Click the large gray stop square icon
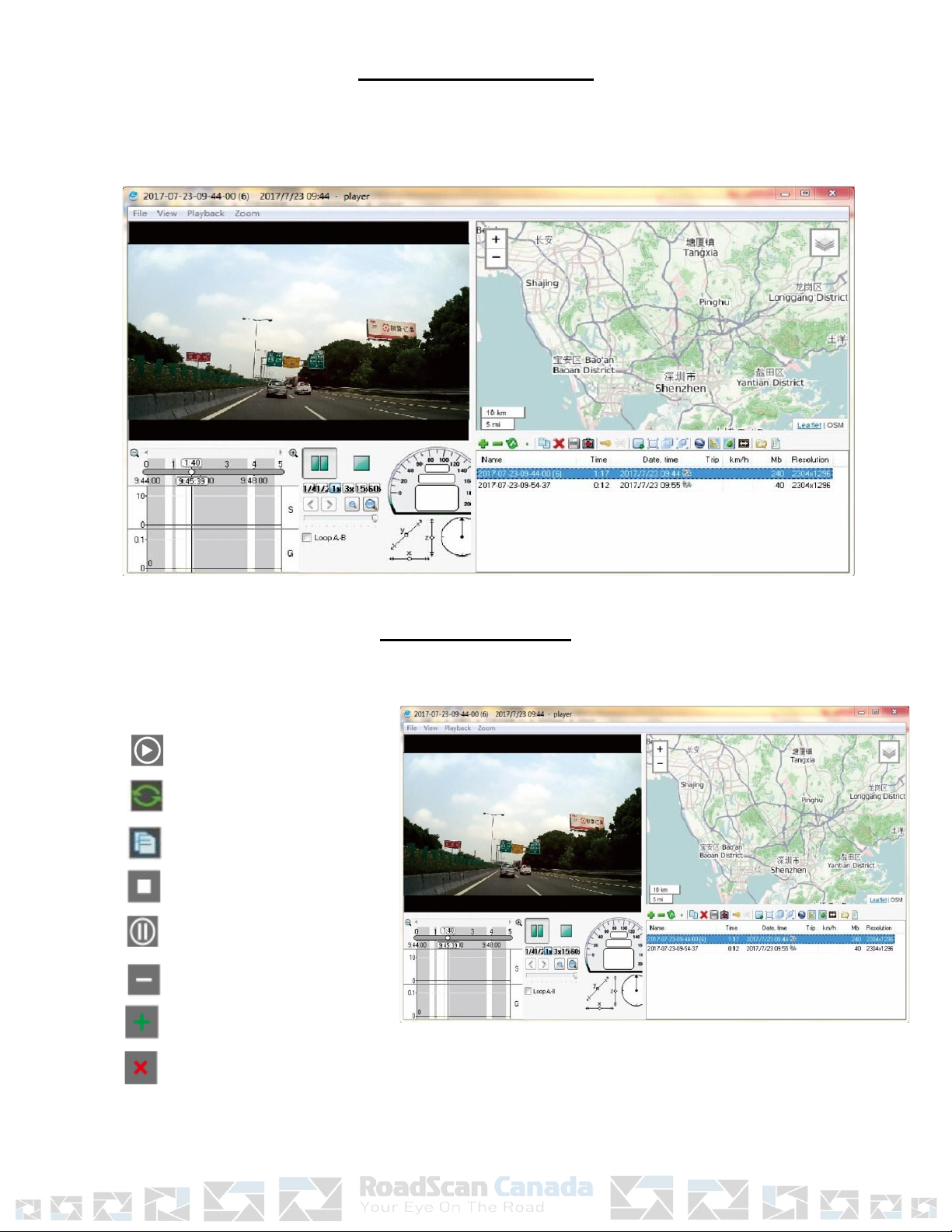The width and height of the screenshot is (952, 1232). coord(144,886)
